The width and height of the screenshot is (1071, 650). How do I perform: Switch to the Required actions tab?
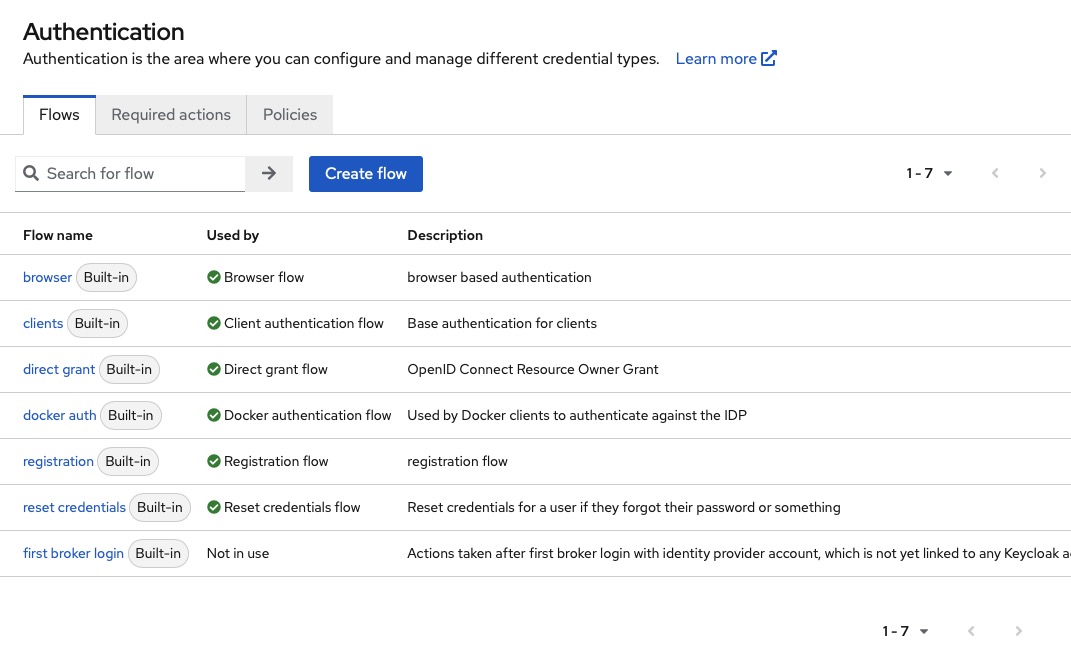171,115
